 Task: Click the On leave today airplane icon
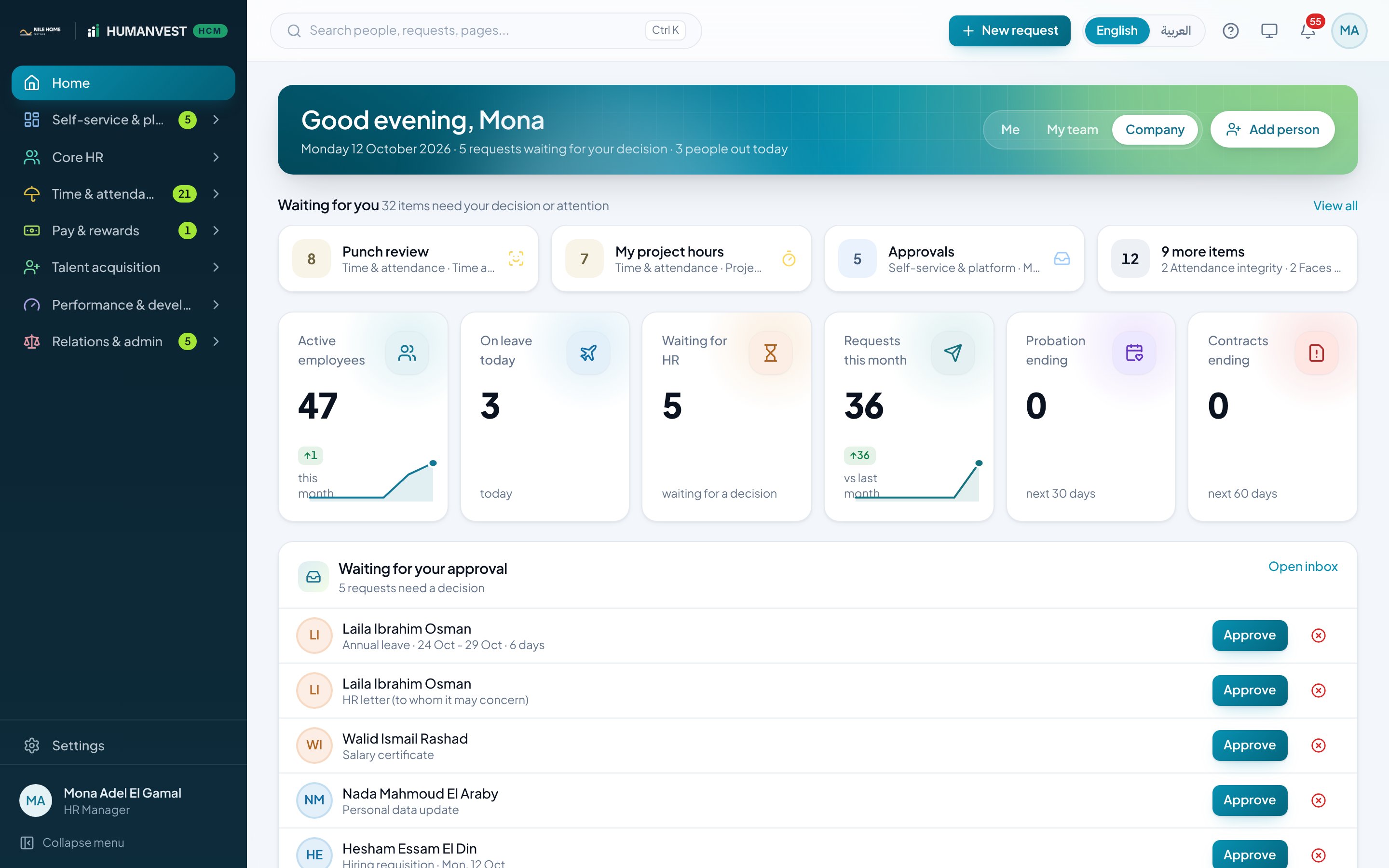(x=588, y=353)
